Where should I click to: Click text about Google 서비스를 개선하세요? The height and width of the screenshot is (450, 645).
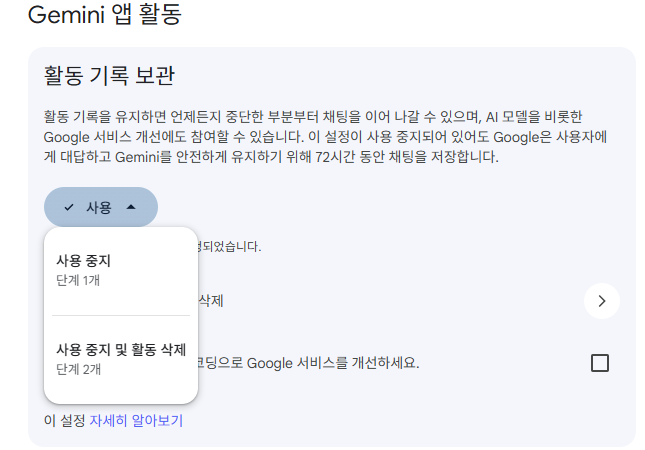(308, 363)
